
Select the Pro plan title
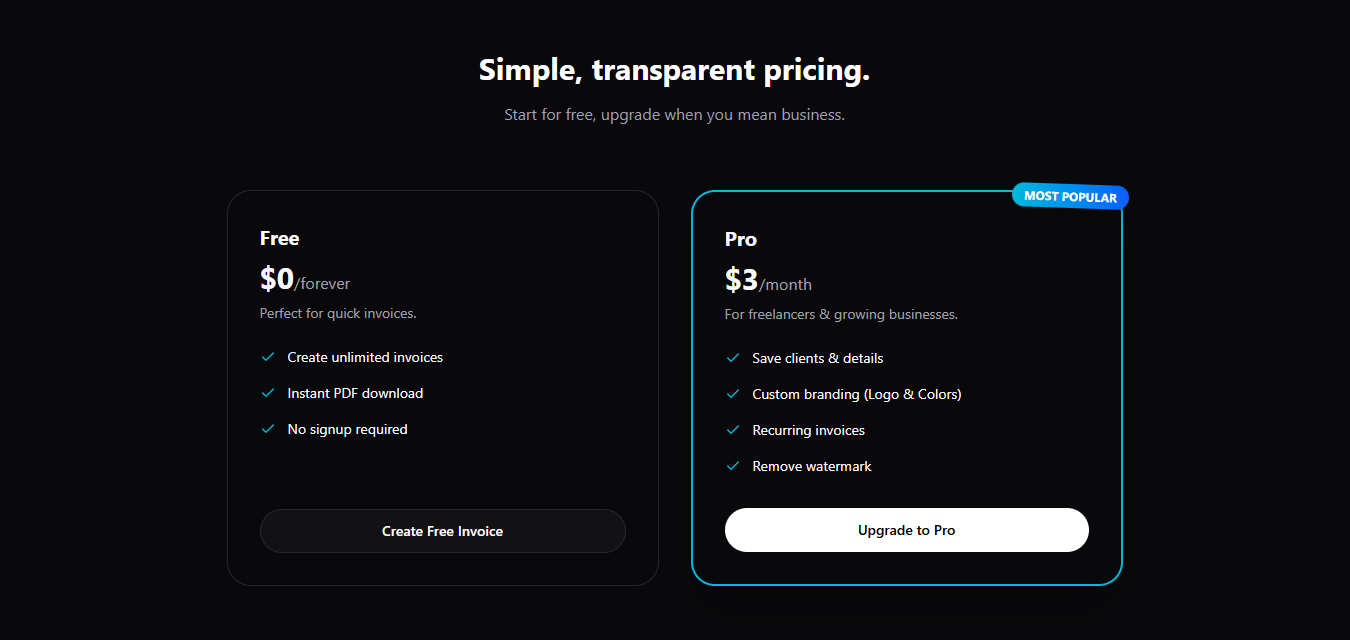pos(741,239)
